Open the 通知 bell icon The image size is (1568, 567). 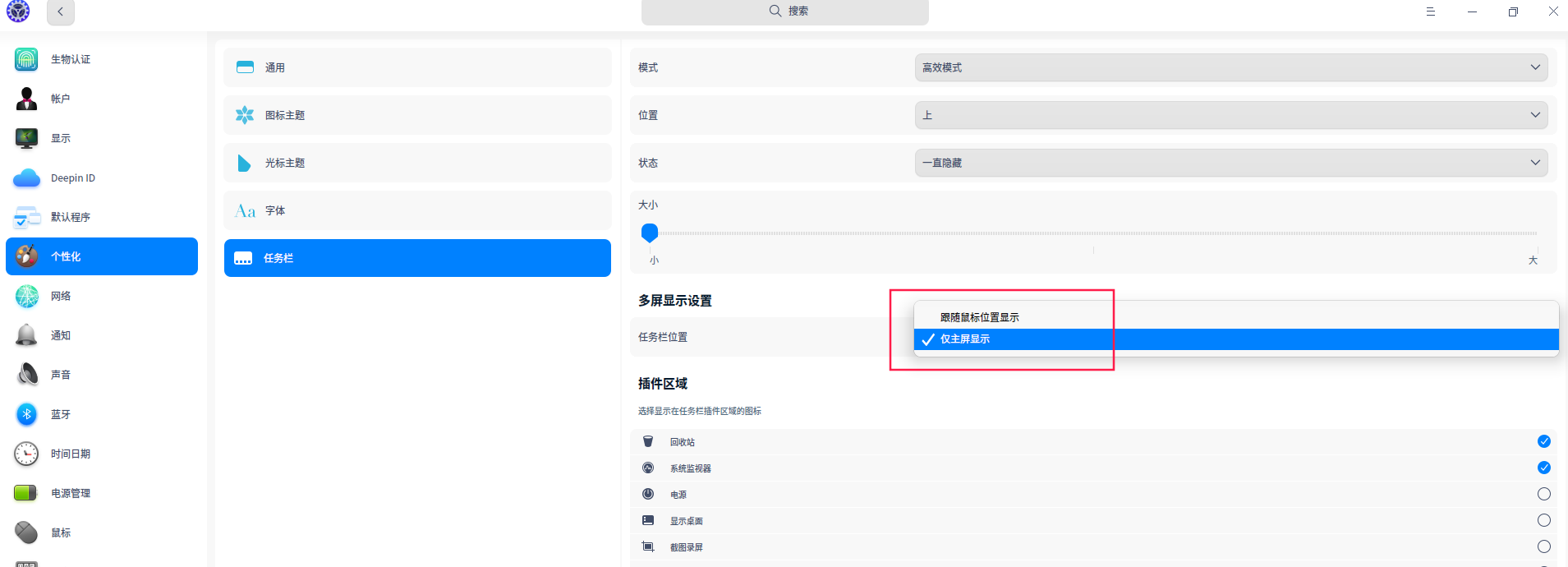pos(26,335)
